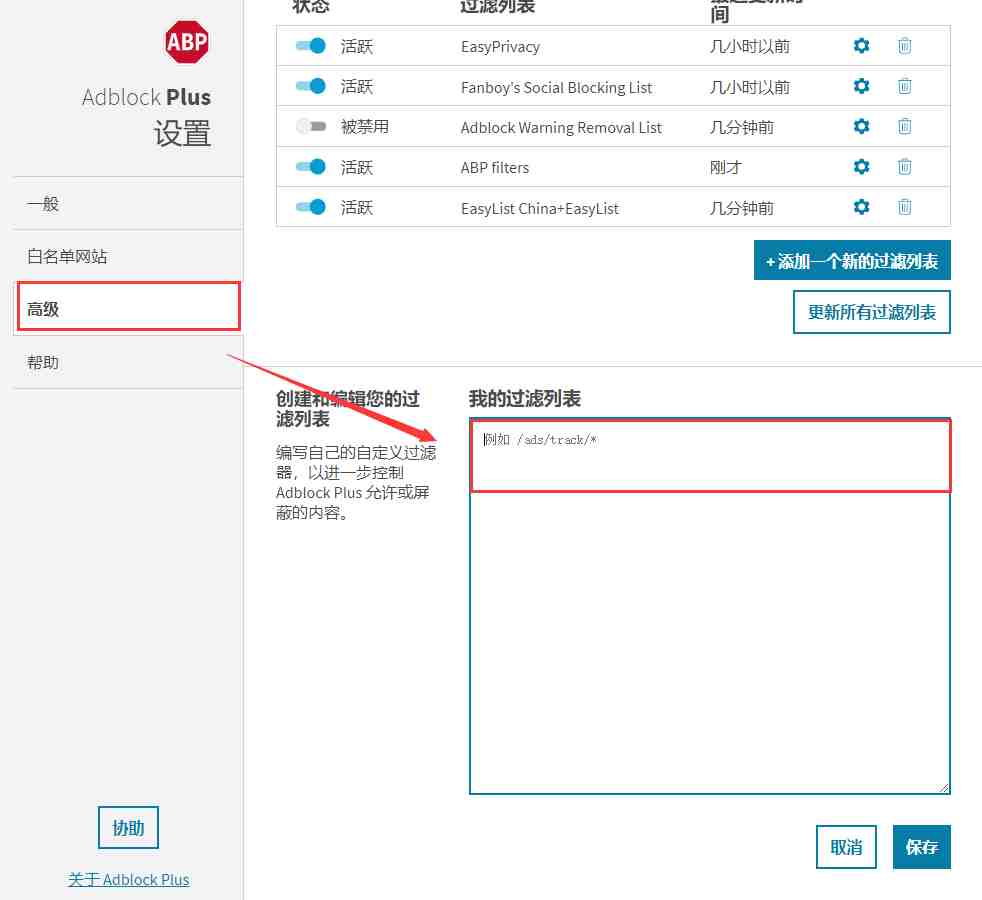982x900 pixels.
Task: Click 被禁用 status text
Action: [x=364, y=127]
